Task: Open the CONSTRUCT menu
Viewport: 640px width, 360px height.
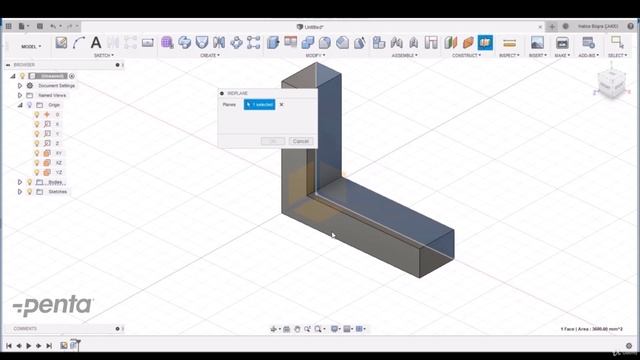Action: [x=467, y=55]
